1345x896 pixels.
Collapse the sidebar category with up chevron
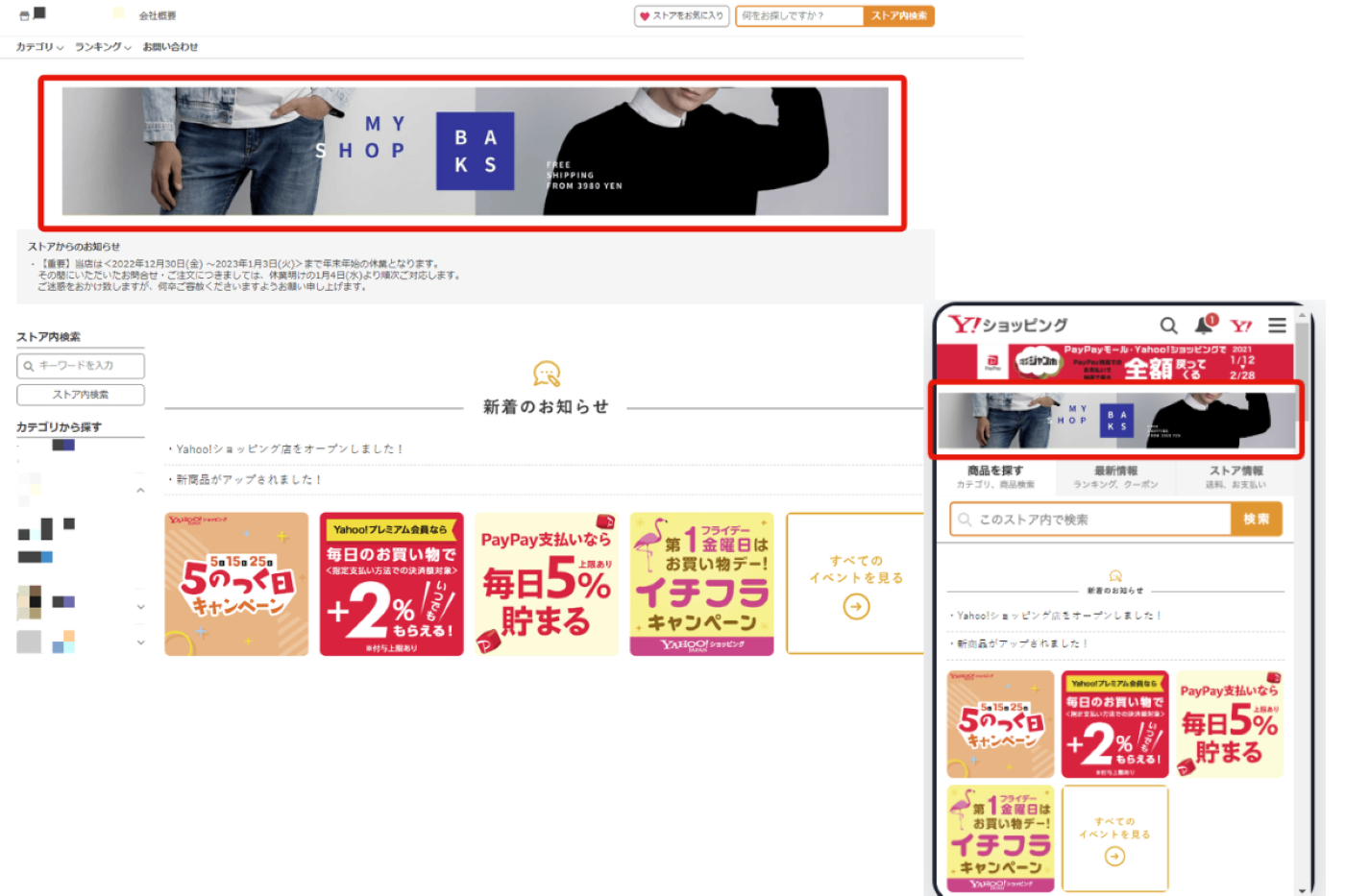pos(140,491)
